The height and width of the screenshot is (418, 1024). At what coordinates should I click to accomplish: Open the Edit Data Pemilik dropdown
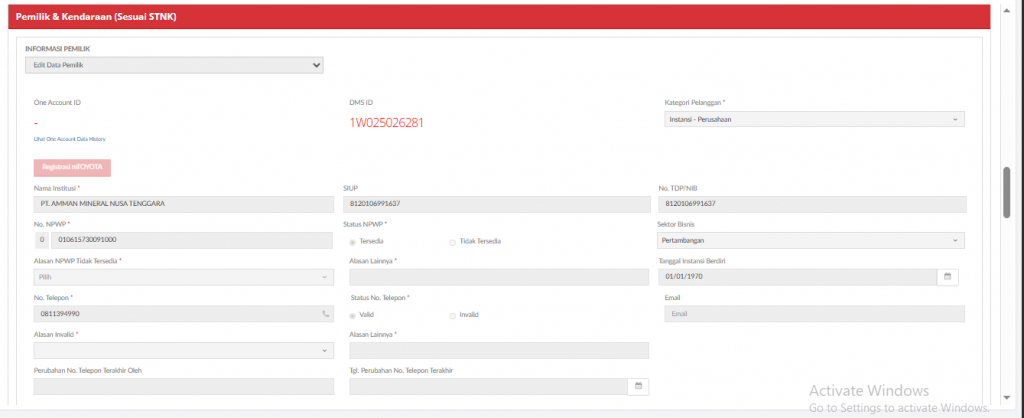pos(174,65)
